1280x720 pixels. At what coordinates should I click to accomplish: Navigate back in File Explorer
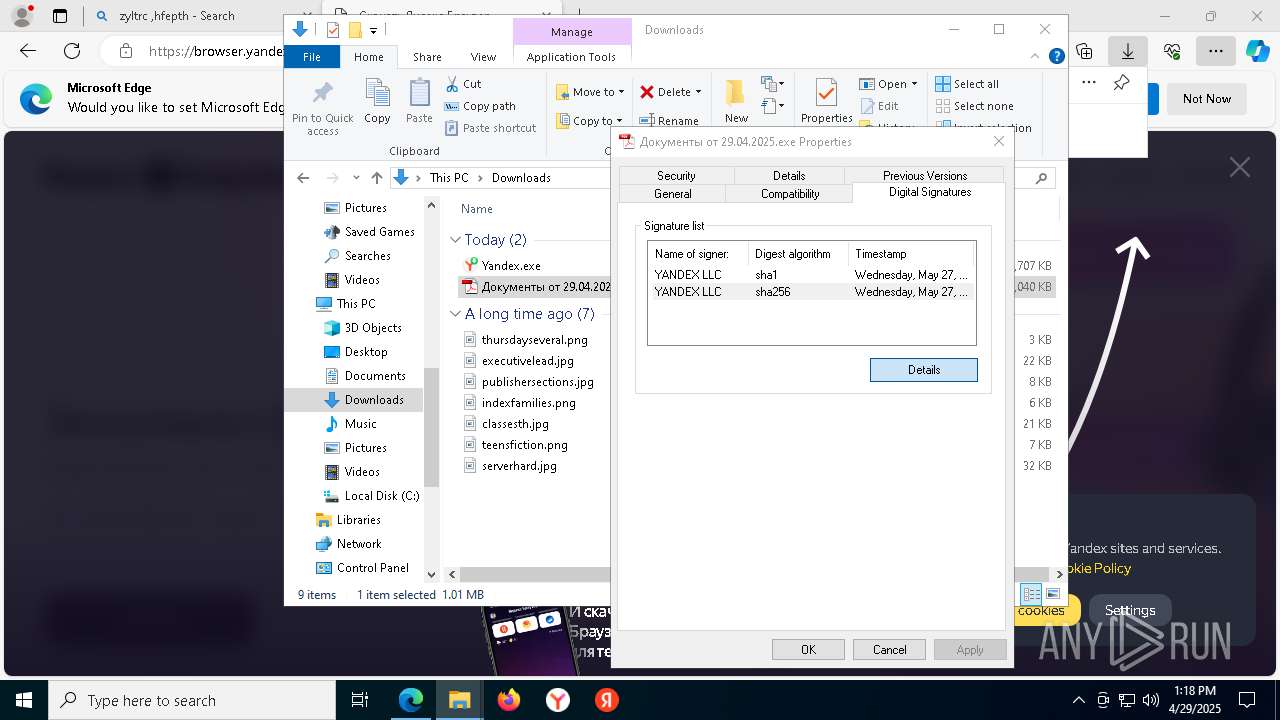click(x=303, y=178)
